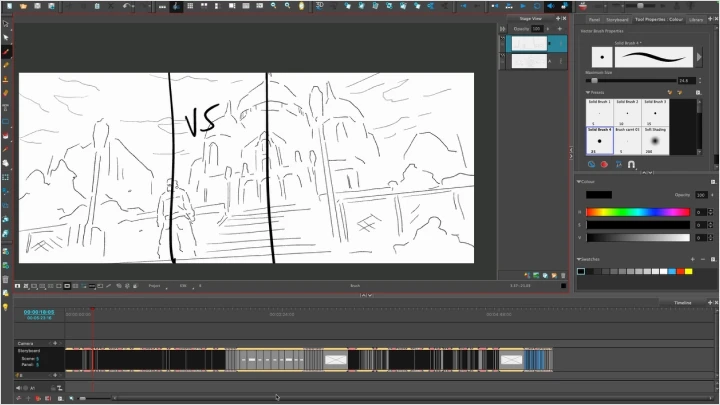Select the Brush tool in left toolbar
The width and height of the screenshot is (720, 405).
coord(6,52)
